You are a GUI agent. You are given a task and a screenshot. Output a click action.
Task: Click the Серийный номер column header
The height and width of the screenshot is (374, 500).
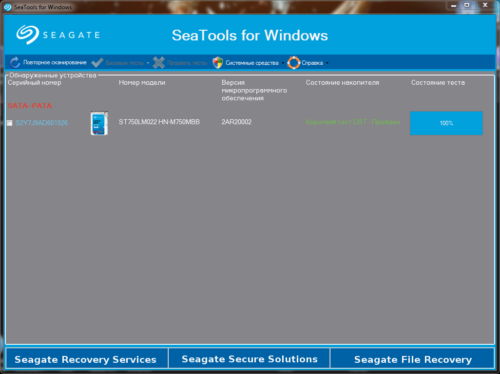click(34, 83)
